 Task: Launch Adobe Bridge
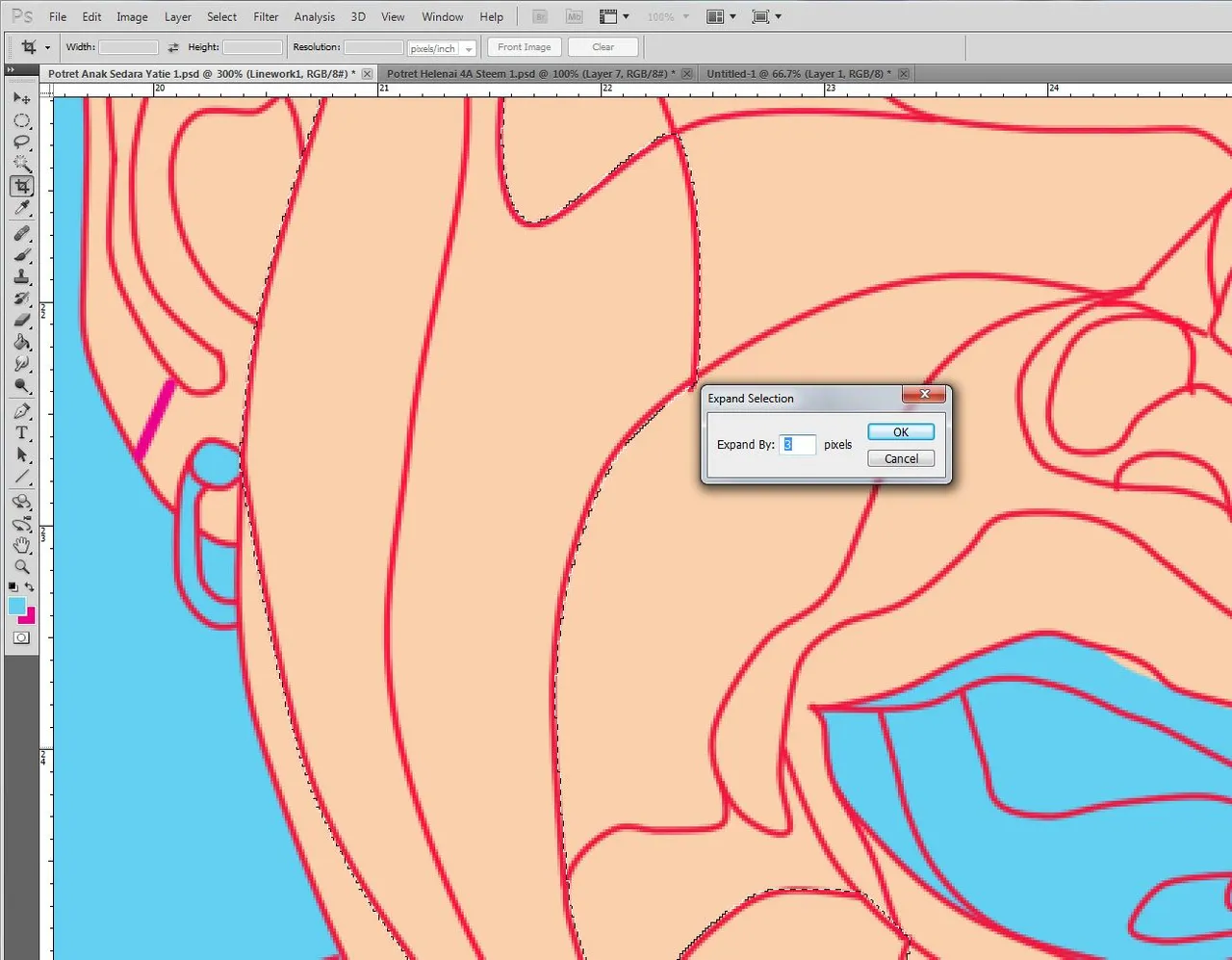point(541,16)
